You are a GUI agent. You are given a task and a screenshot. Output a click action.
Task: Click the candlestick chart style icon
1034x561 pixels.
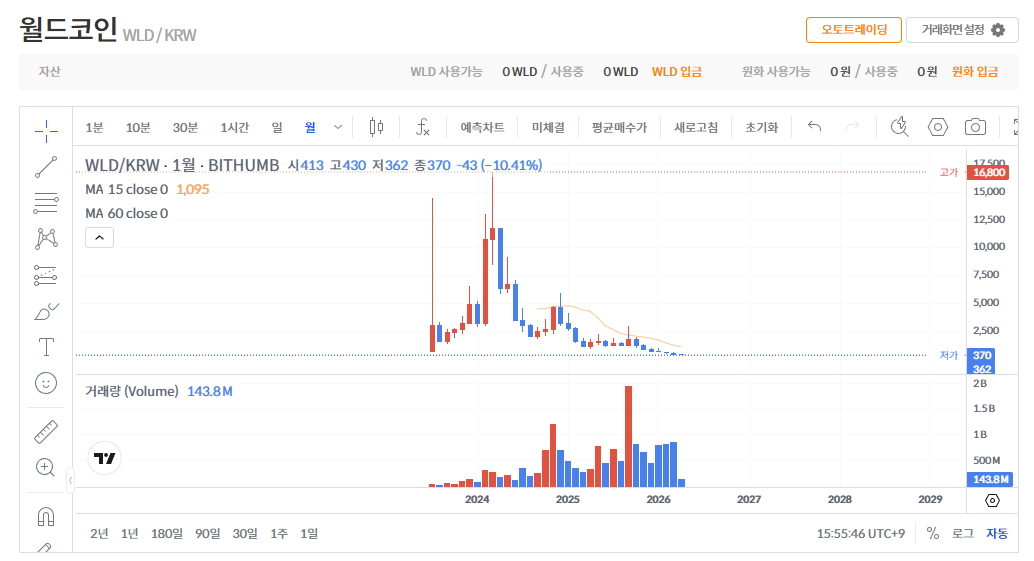point(376,127)
